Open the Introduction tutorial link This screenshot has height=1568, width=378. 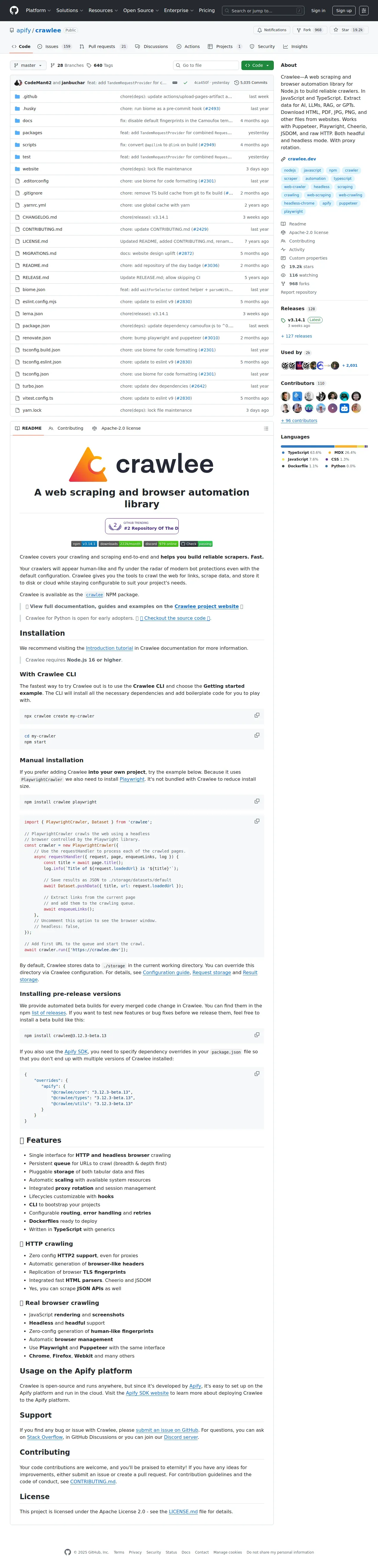point(109,648)
